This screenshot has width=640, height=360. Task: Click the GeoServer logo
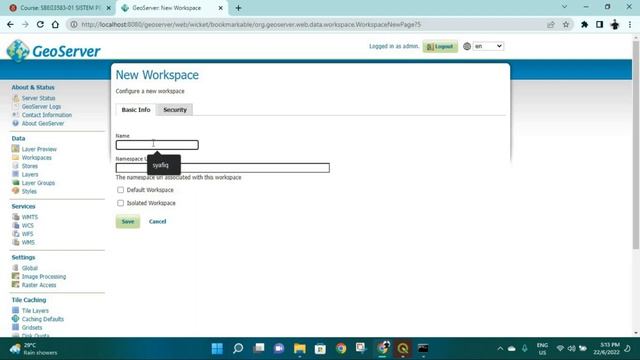tap(53, 51)
